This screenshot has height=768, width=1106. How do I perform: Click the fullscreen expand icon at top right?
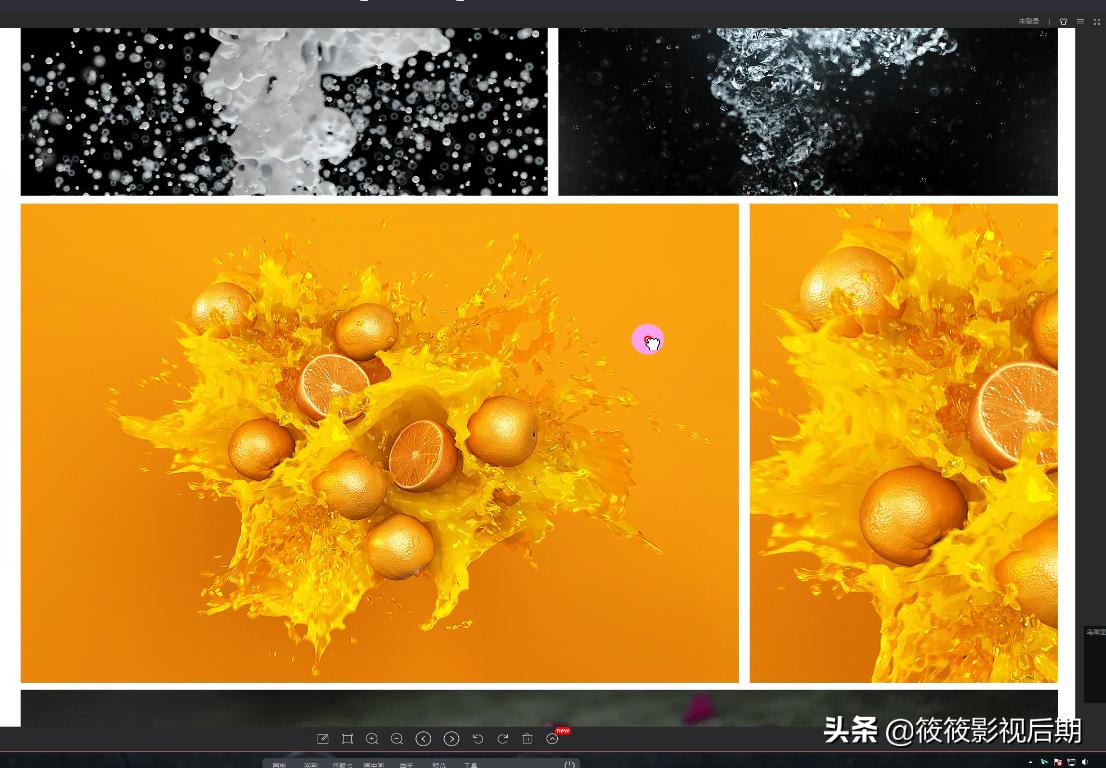click(x=1097, y=21)
